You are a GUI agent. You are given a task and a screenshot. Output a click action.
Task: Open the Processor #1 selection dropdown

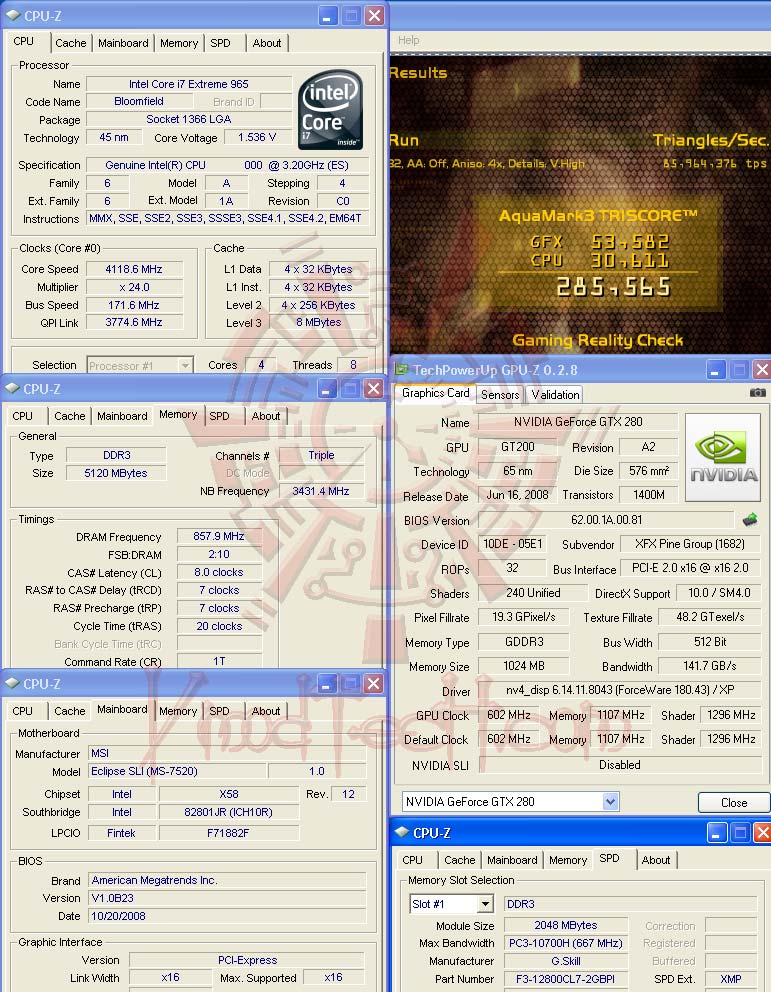[185, 366]
